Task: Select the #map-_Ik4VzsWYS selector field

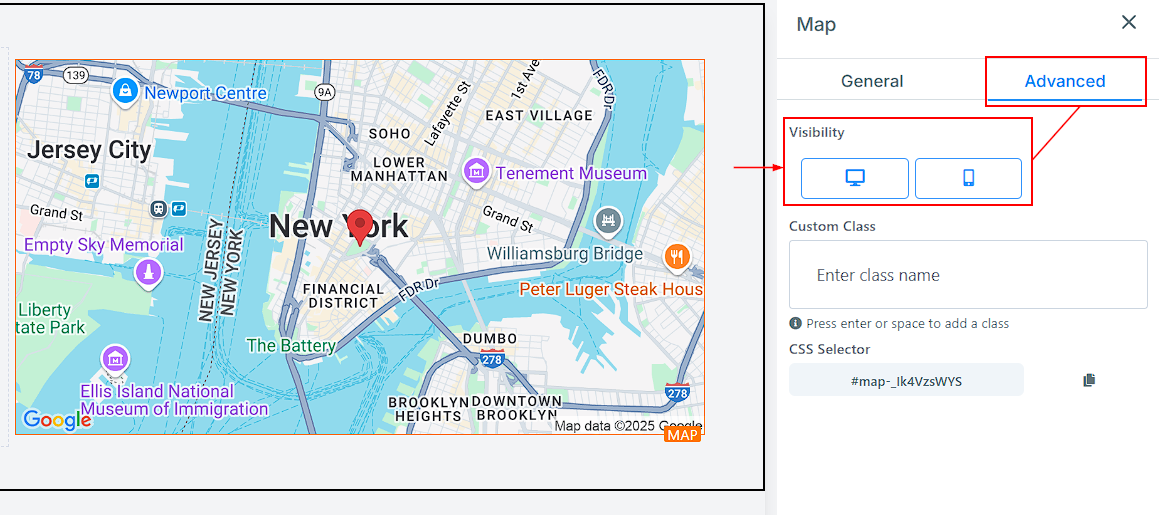Action: click(905, 380)
